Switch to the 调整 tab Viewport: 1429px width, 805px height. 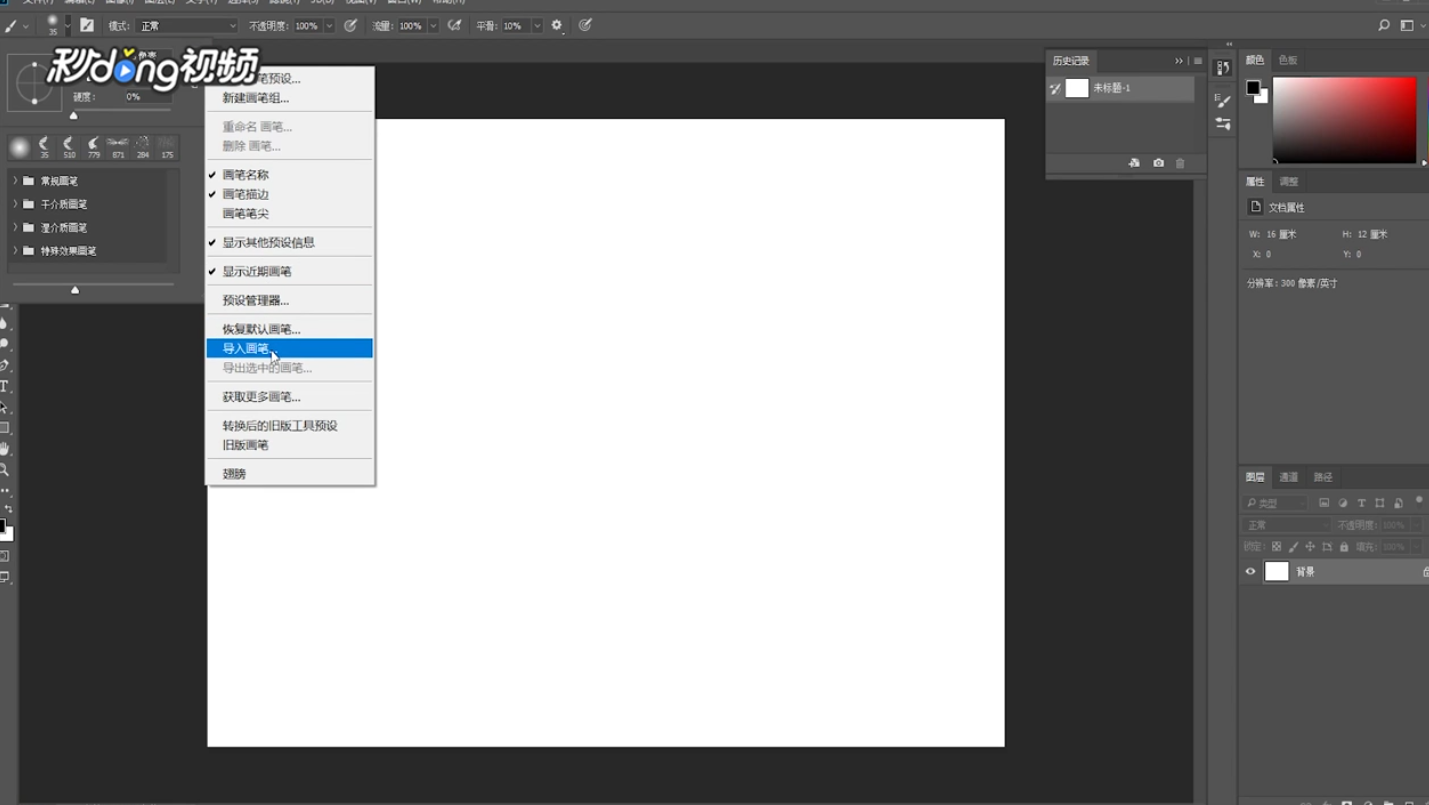tap(1289, 182)
